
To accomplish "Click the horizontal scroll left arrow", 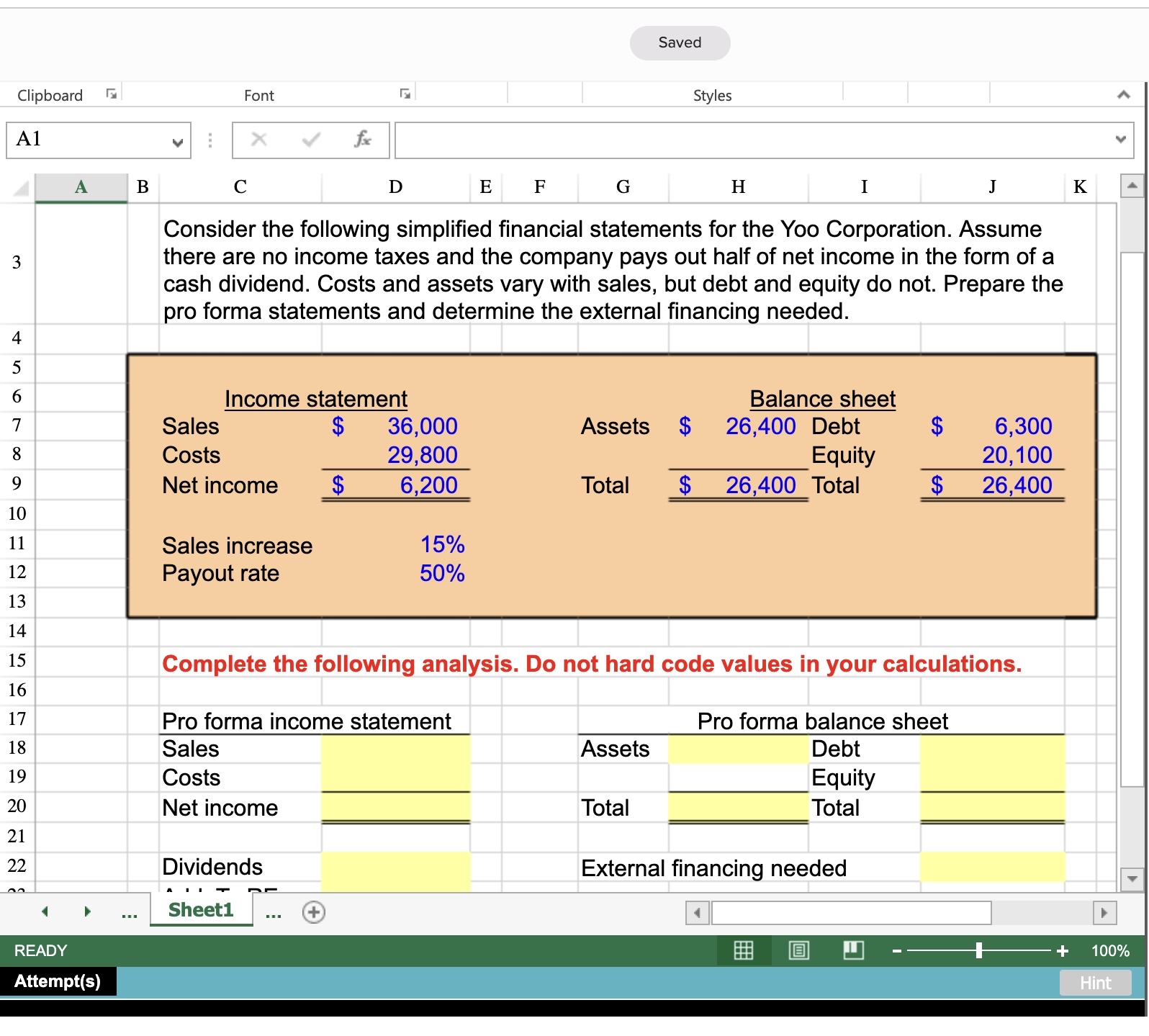I will [x=697, y=913].
